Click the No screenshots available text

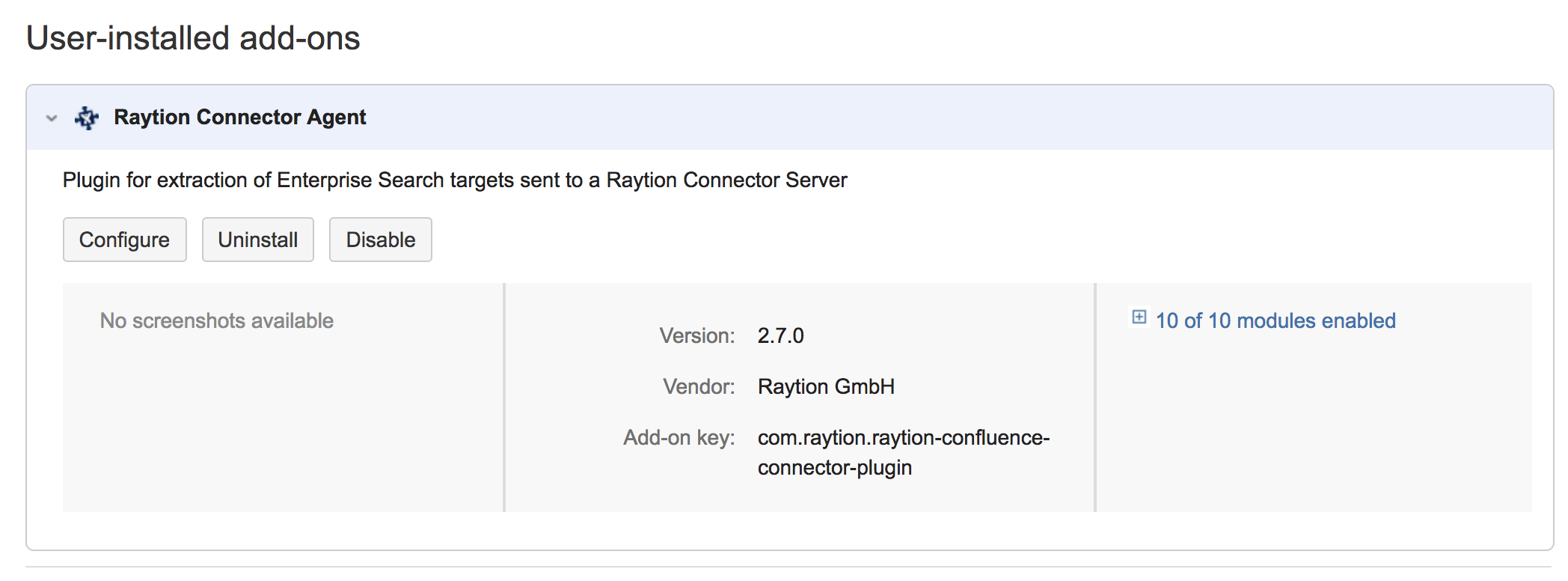click(216, 320)
